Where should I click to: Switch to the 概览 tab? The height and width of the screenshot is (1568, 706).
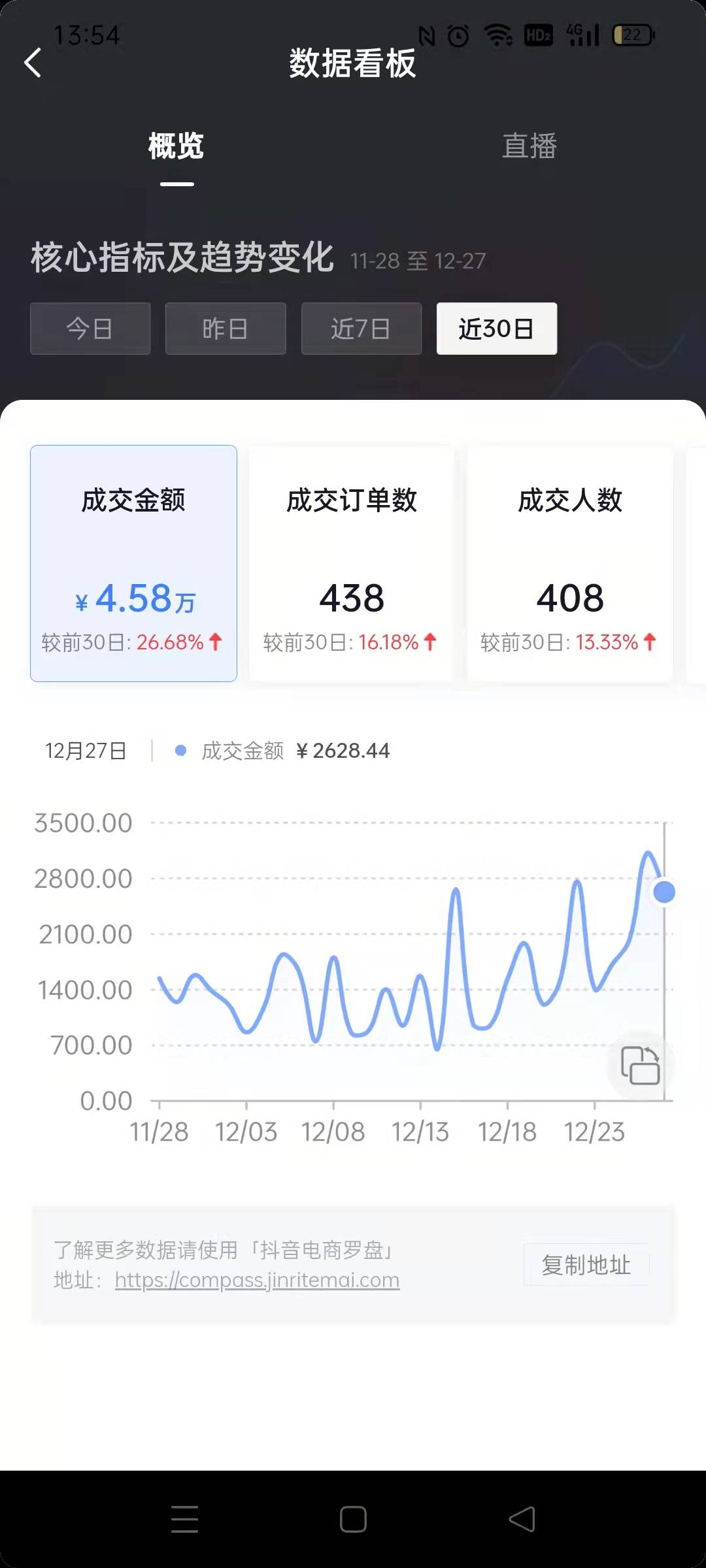click(x=176, y=146)
